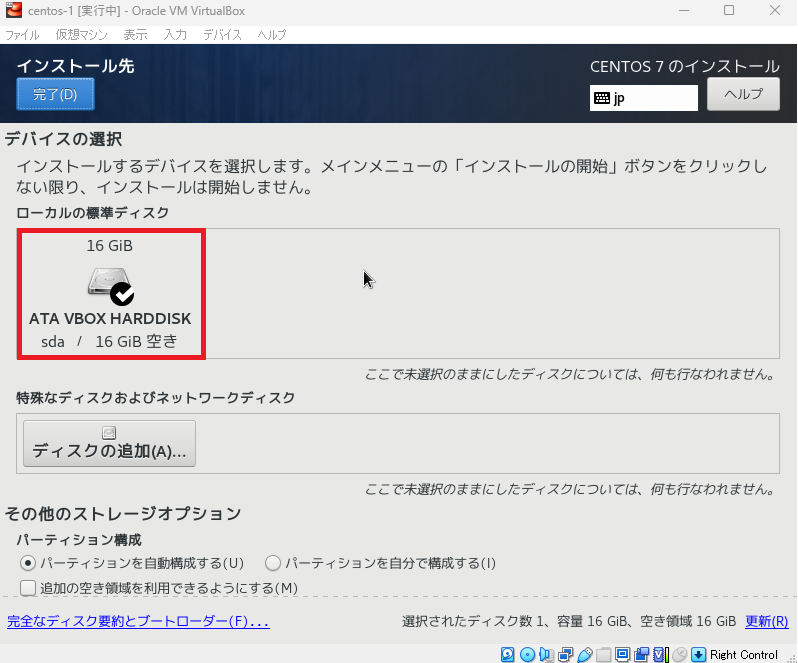Select パーティションを自動構成する radio button
Screen dimensions: 798x663
click(27, 563)
